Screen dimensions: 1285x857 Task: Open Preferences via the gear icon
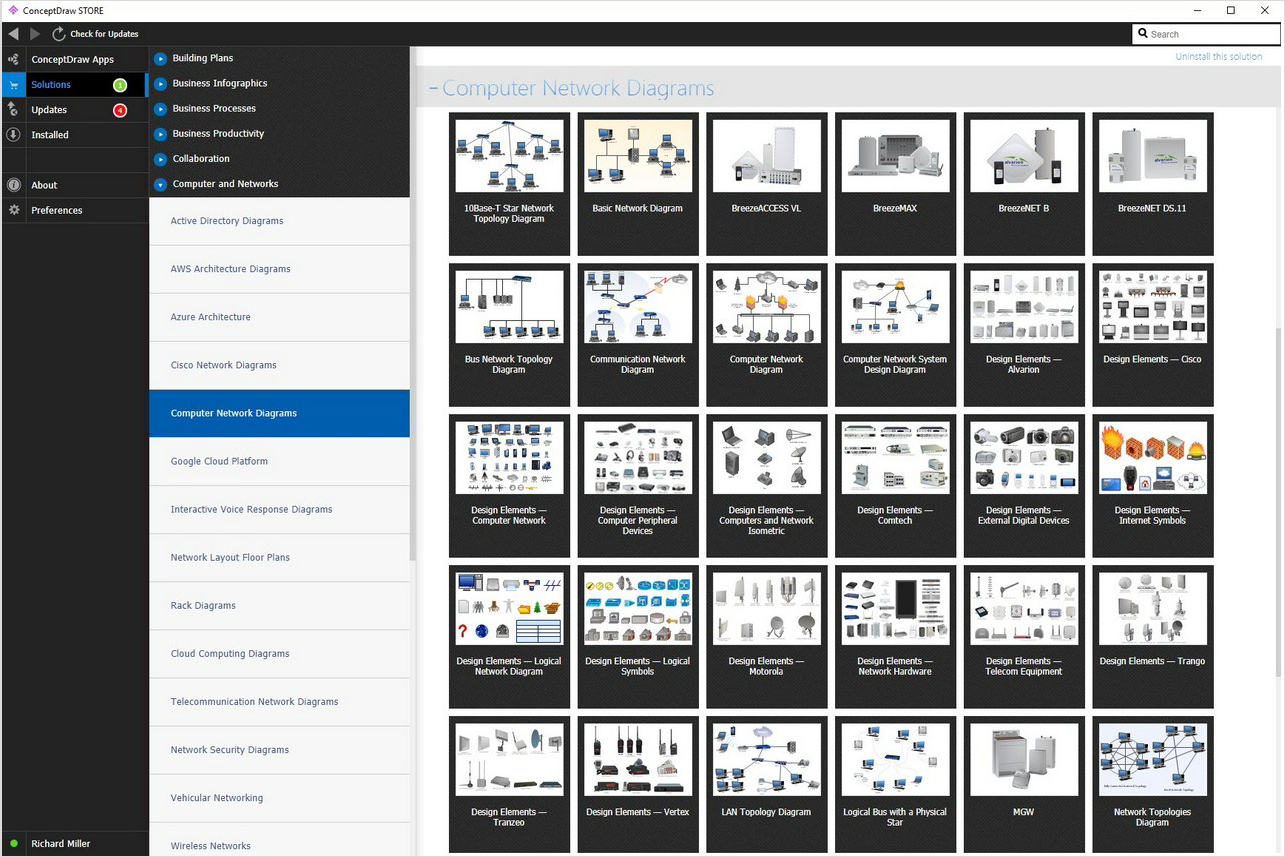click(x=13, y=210)
